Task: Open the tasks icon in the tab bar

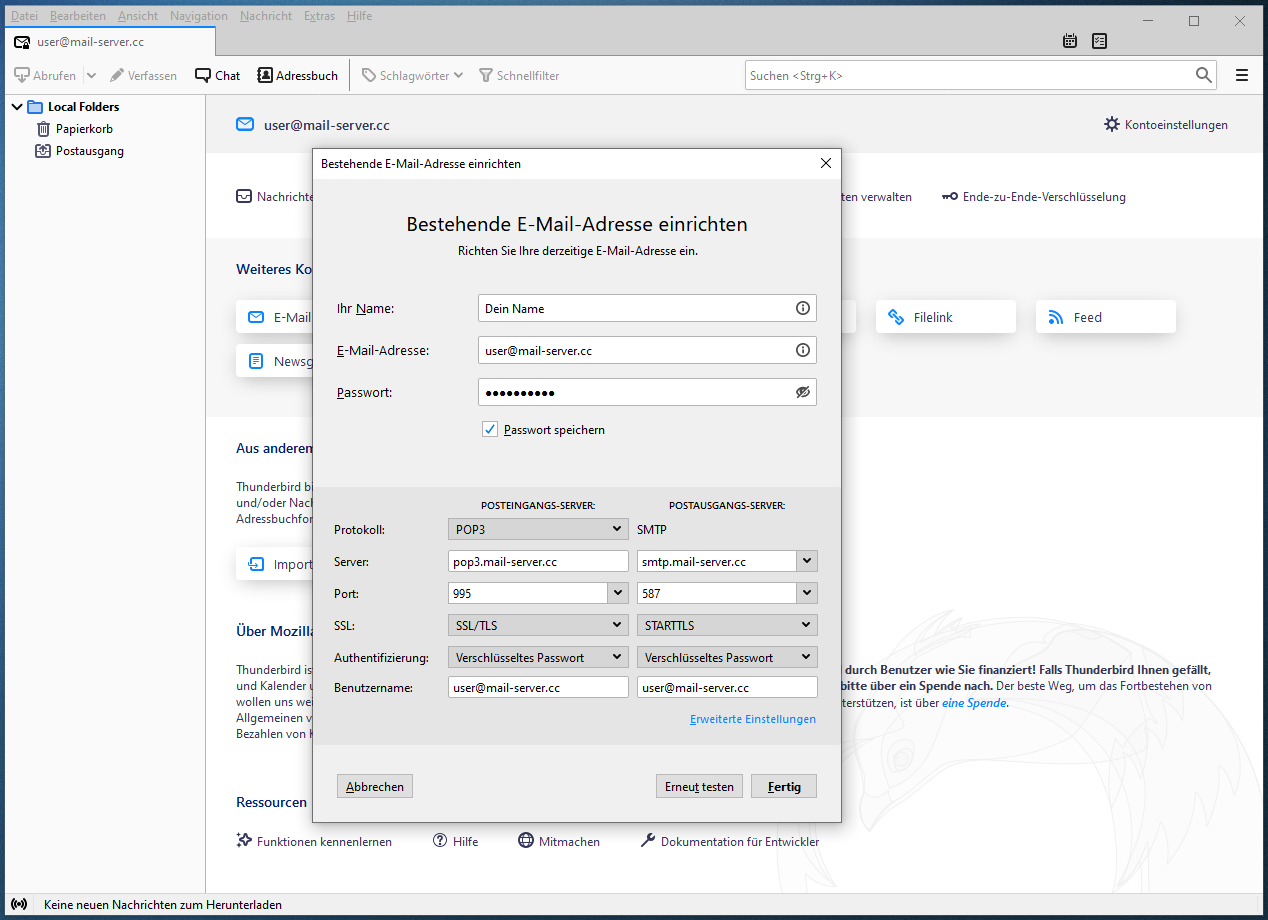Action: tap(1100, 41)
